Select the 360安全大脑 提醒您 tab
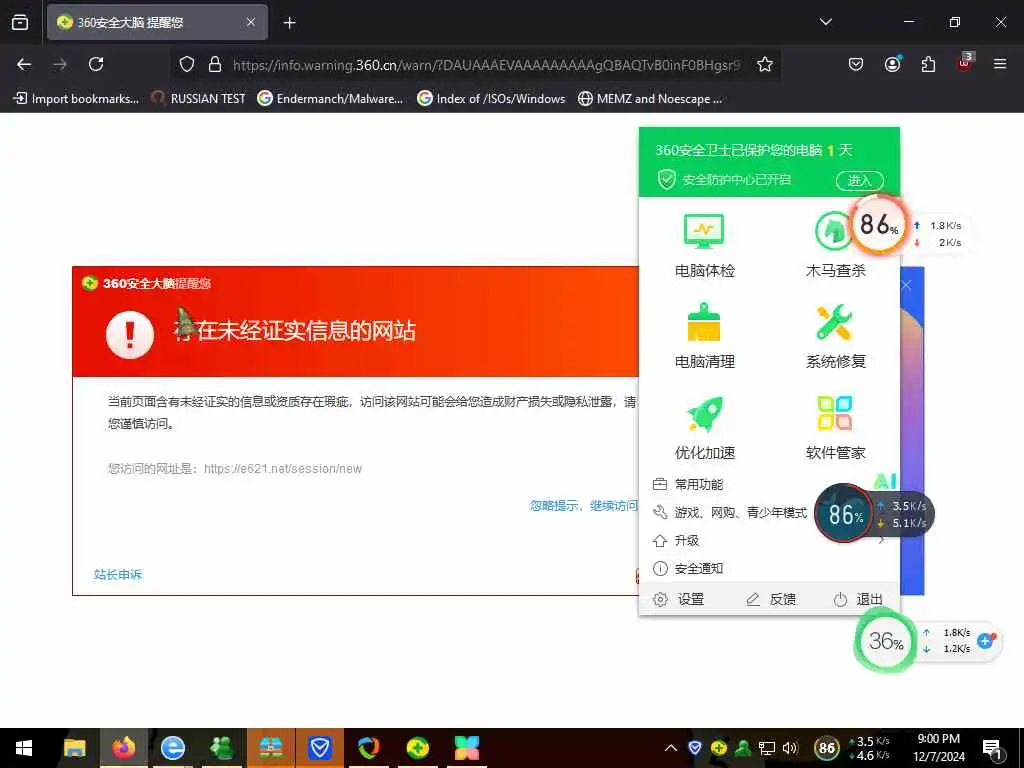This screenshot has width=1024, height=768. click(157, 22)
